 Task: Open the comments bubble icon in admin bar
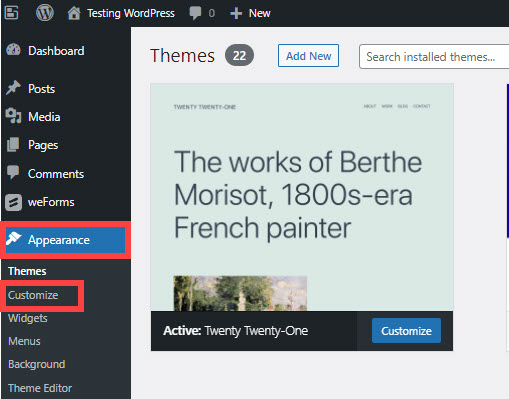click(x=195, y=13)
